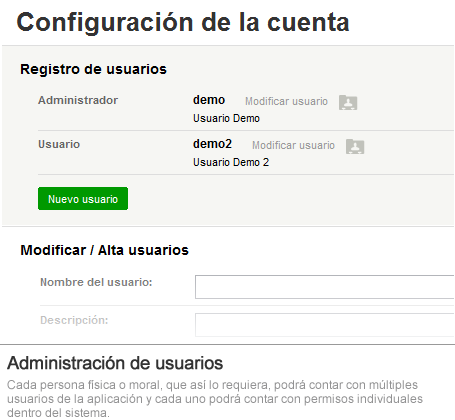Viewport: 455px width, 420px height.
Task: Click the user icon beside demo's Modificar usuario
Action: tap(348, 102)
